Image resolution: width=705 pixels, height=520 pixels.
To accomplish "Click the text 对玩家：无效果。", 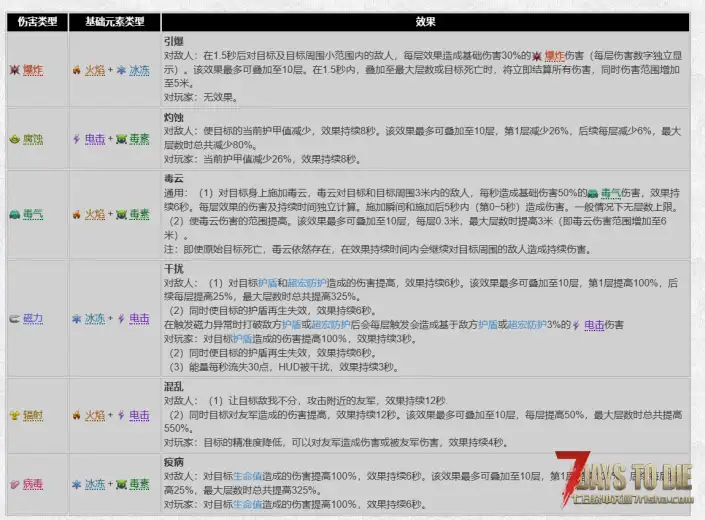I will click(x=201, y=98).
